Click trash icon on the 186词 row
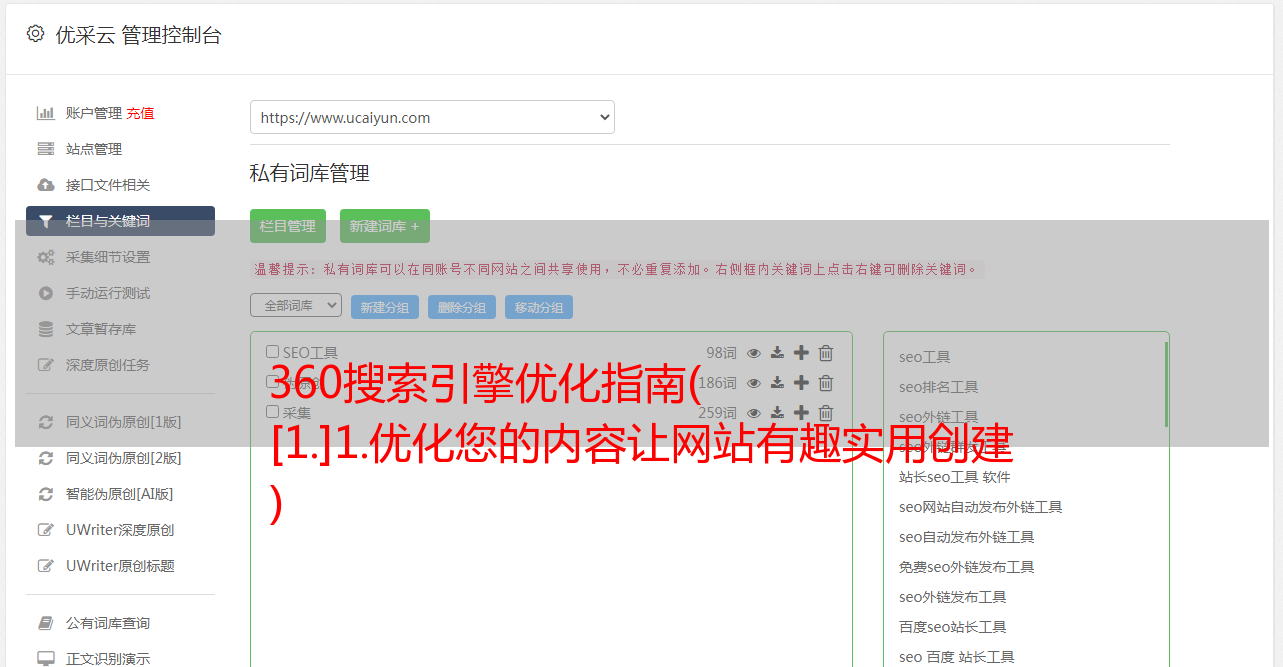The width and height of the screenshot is (1283, 667). (x=826, y=383)
